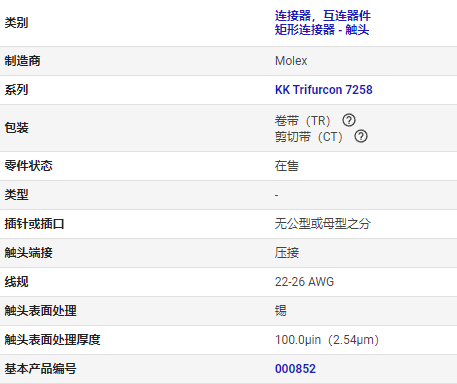Click the 100.0µin (2.54µm) thickness value
The image size is (457, 384).
[327, 340]
